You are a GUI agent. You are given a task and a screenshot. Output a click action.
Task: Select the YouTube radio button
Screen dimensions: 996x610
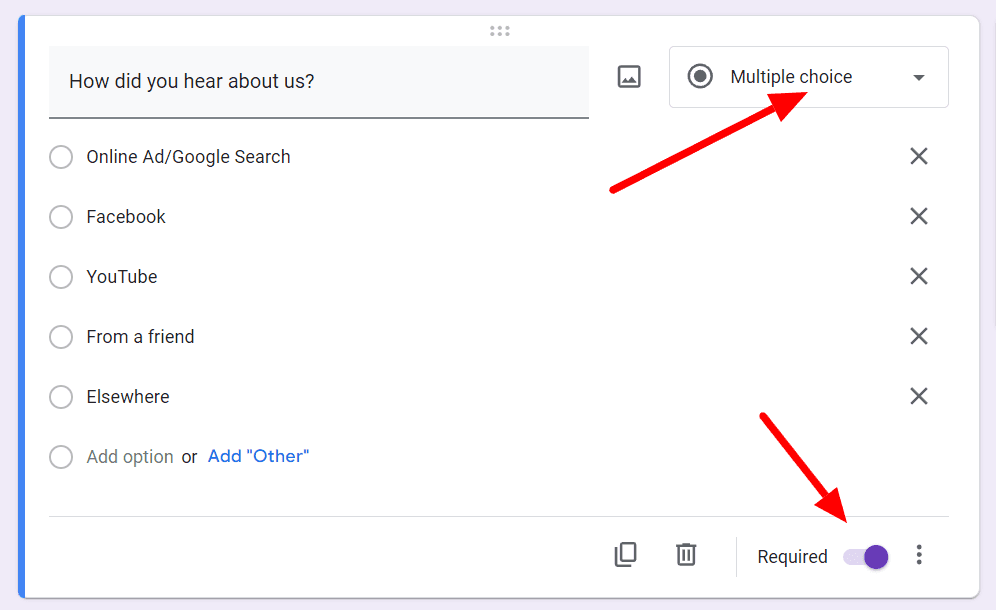coord(61,277)
